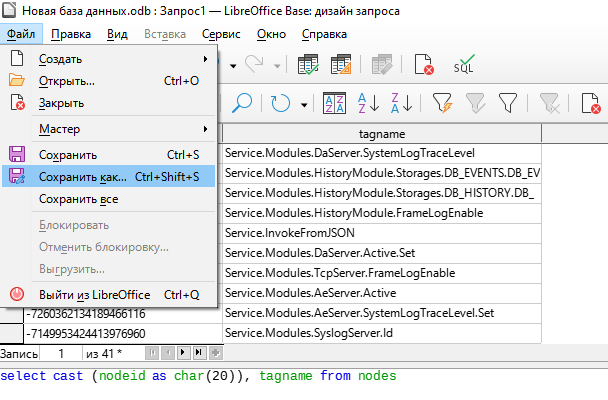Open the Правка menu

70,34
